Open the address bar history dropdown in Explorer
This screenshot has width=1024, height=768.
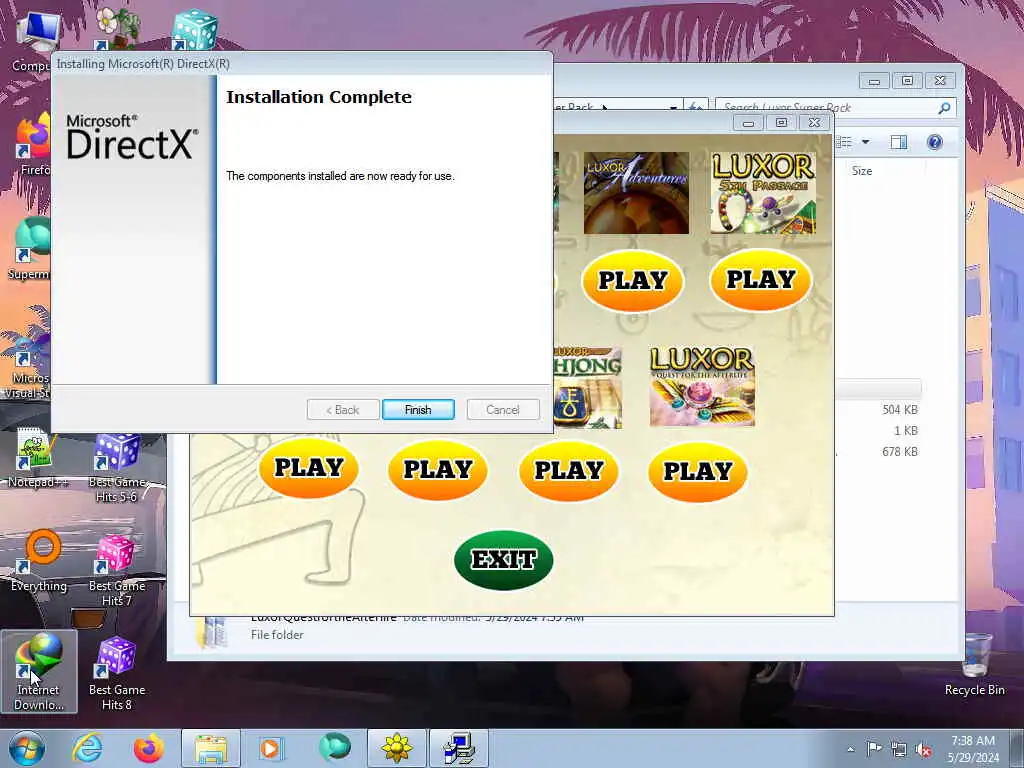[x=673, y=108]
